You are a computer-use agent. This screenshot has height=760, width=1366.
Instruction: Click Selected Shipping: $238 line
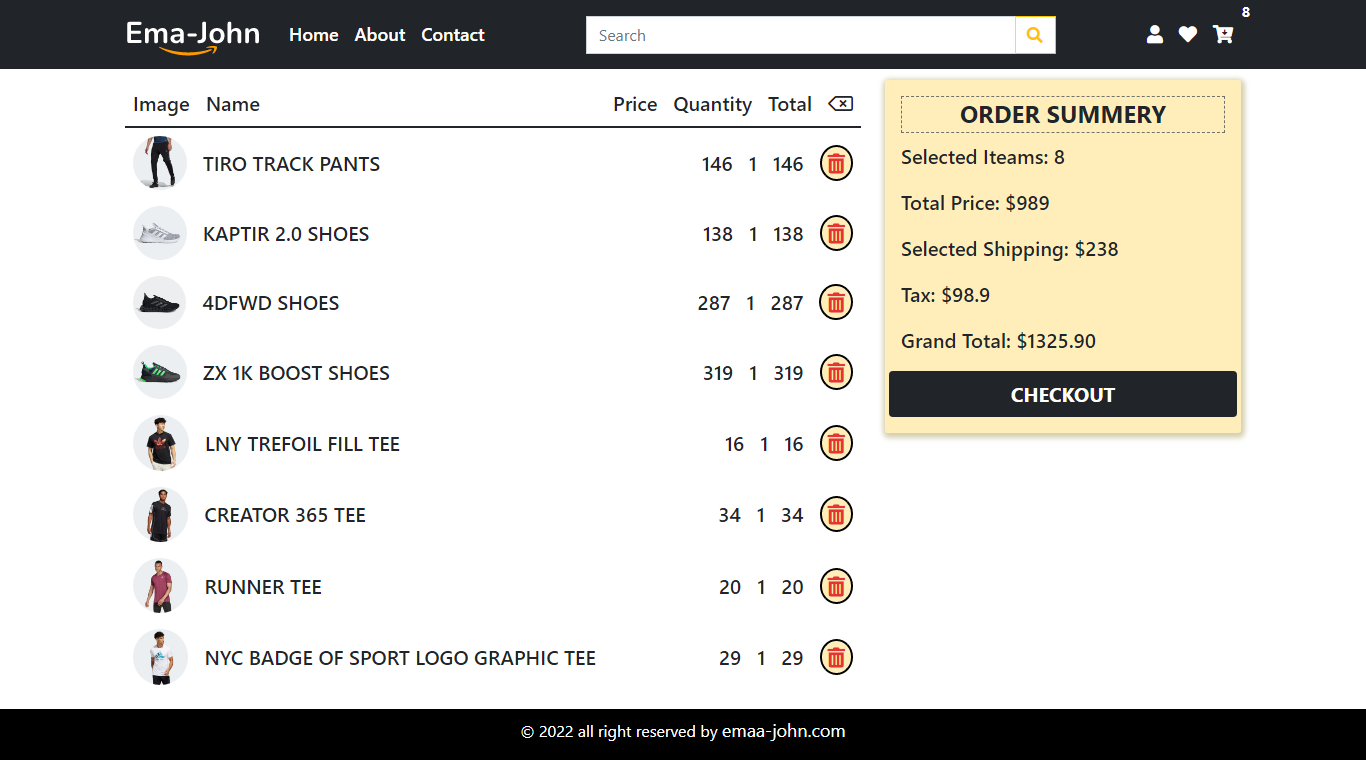[x=1010, y=249]
